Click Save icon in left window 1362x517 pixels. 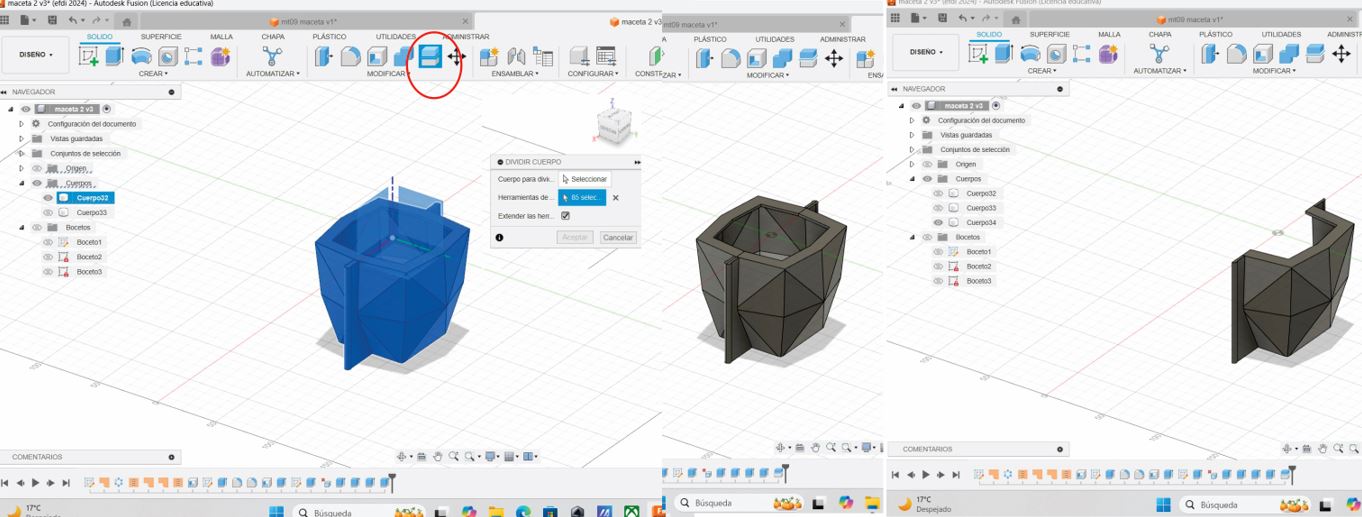[x=52, y=20]
